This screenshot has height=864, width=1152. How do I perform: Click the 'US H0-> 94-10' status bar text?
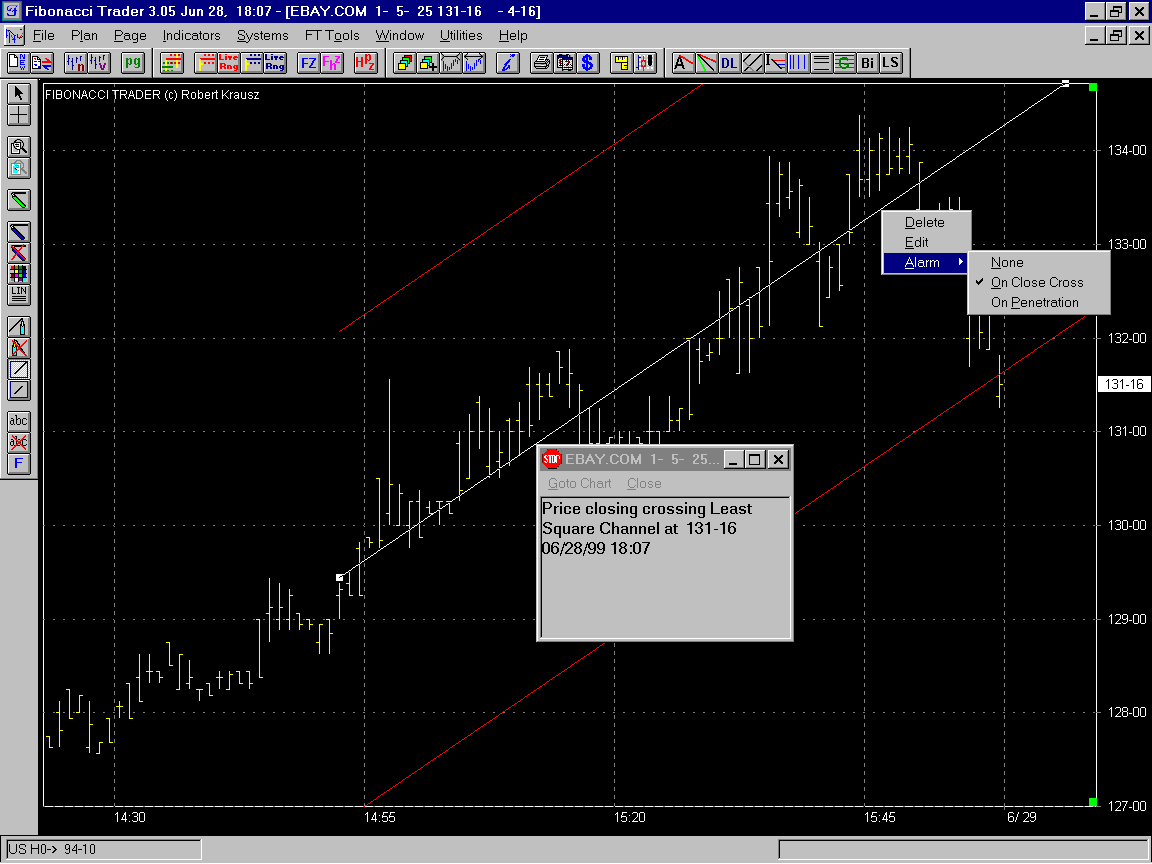[51, 849]
